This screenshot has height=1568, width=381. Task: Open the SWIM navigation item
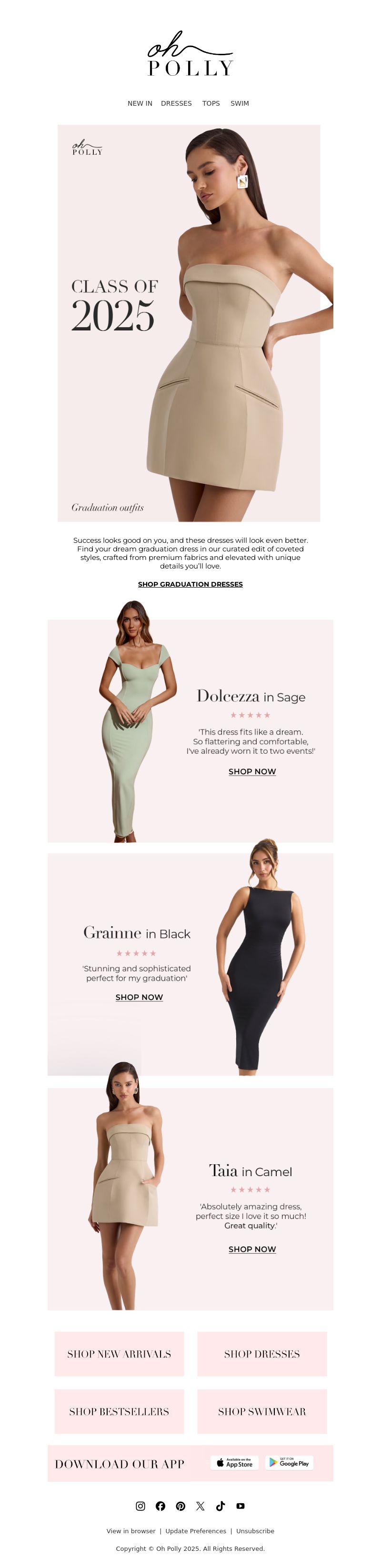point(240,103)
